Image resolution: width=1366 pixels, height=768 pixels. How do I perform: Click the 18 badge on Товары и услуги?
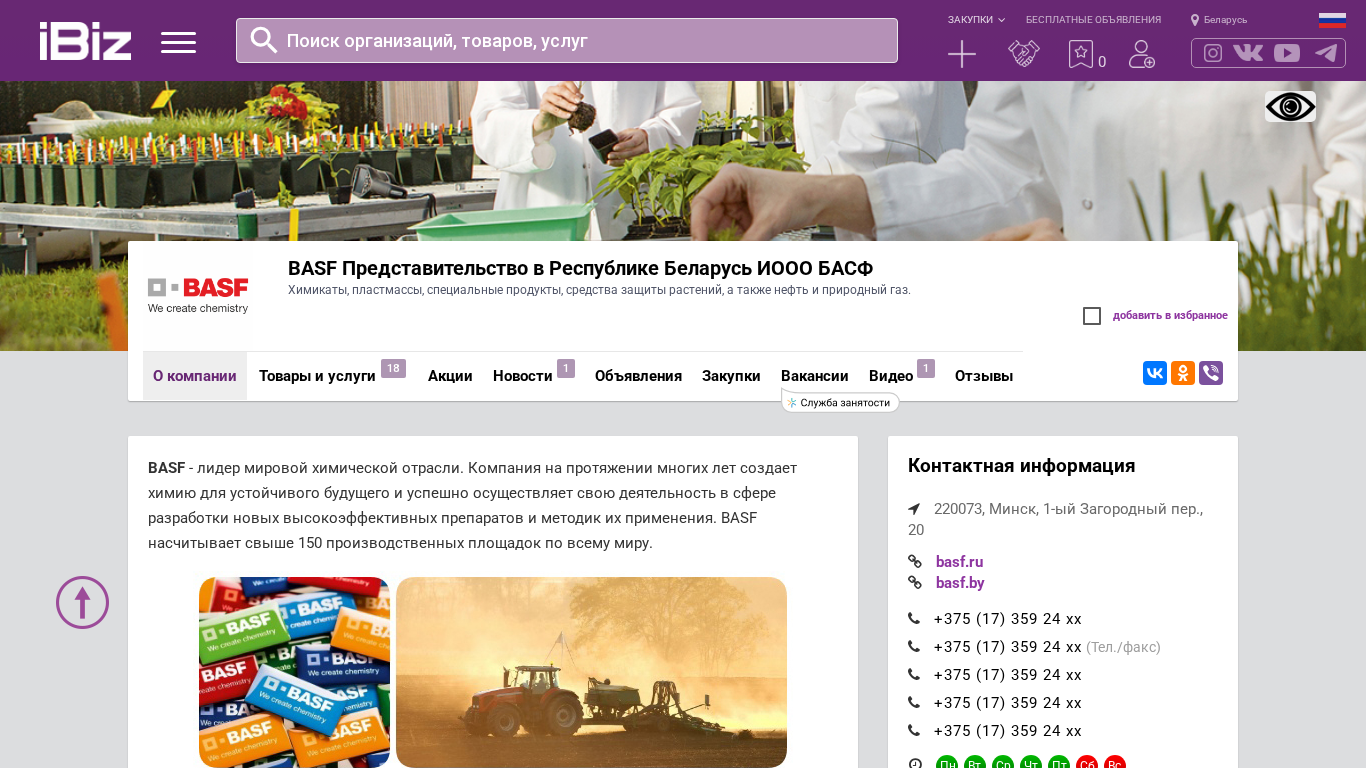click(x=393, y=368)
